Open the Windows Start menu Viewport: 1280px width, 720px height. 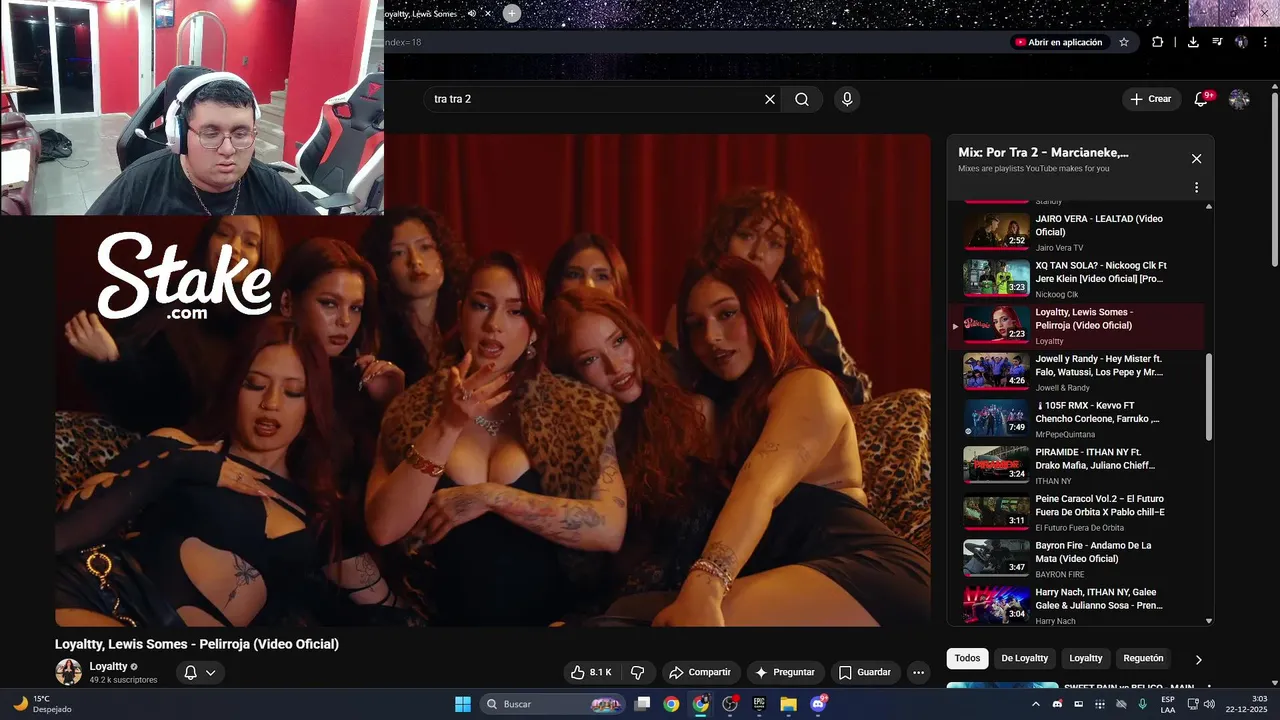[x=463, y=704]
